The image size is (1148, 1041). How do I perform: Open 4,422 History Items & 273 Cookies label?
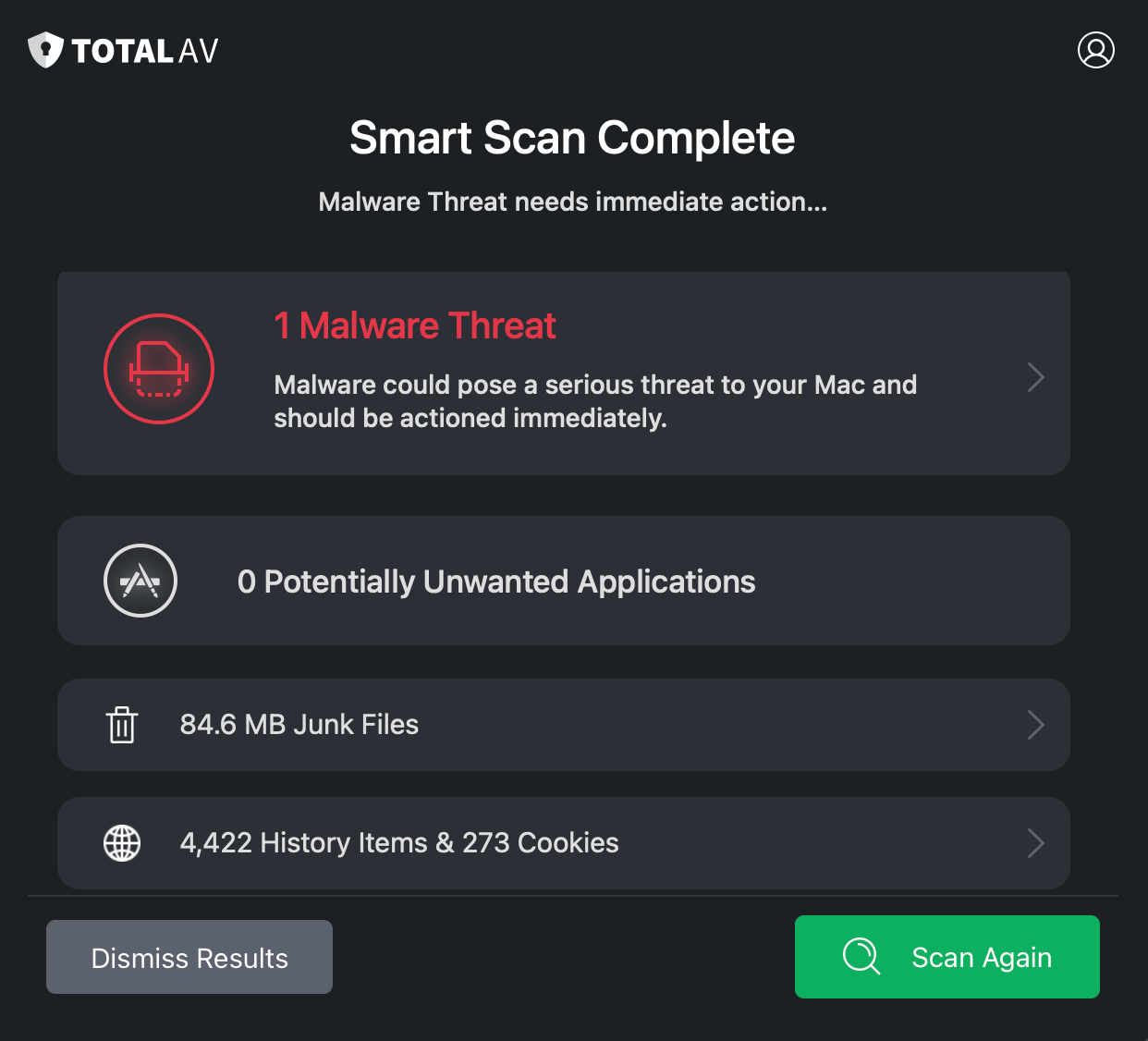tap(399, 843)
